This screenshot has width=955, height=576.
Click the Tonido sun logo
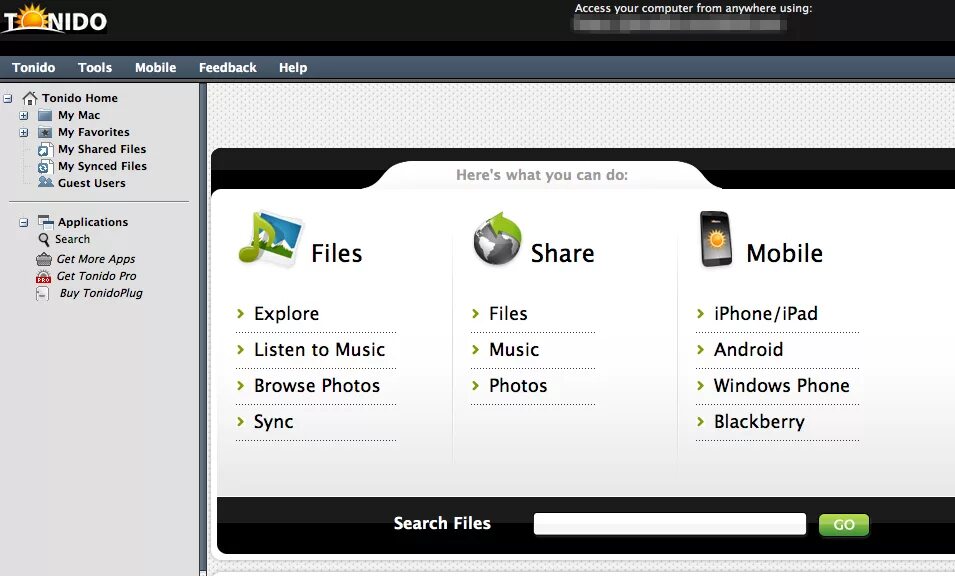click(x=55, y=18)
